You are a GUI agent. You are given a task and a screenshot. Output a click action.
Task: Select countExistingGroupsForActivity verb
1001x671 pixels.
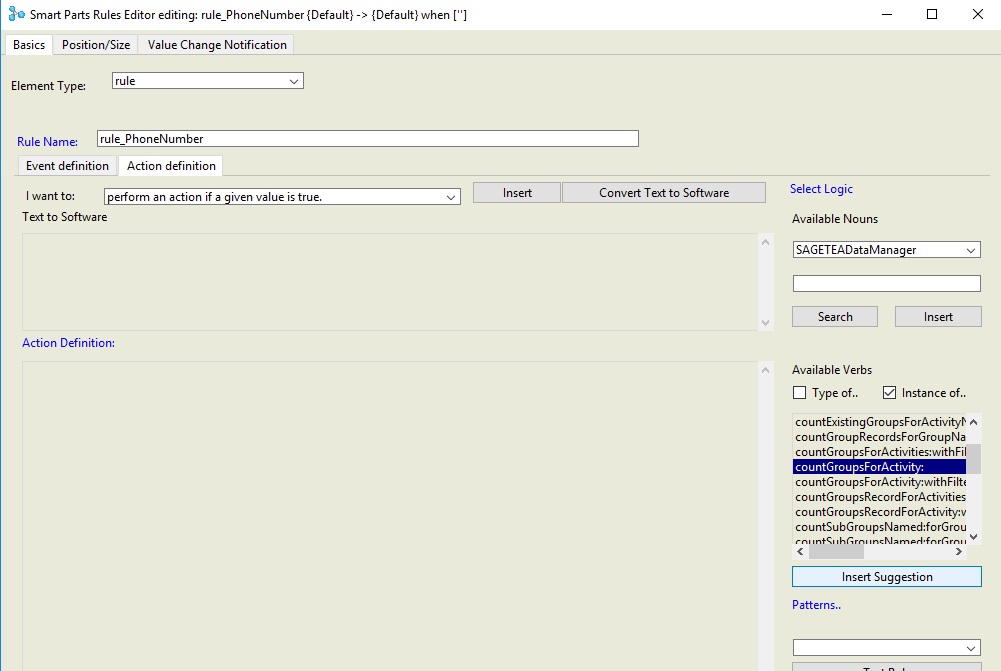click(x=880, y=422)
